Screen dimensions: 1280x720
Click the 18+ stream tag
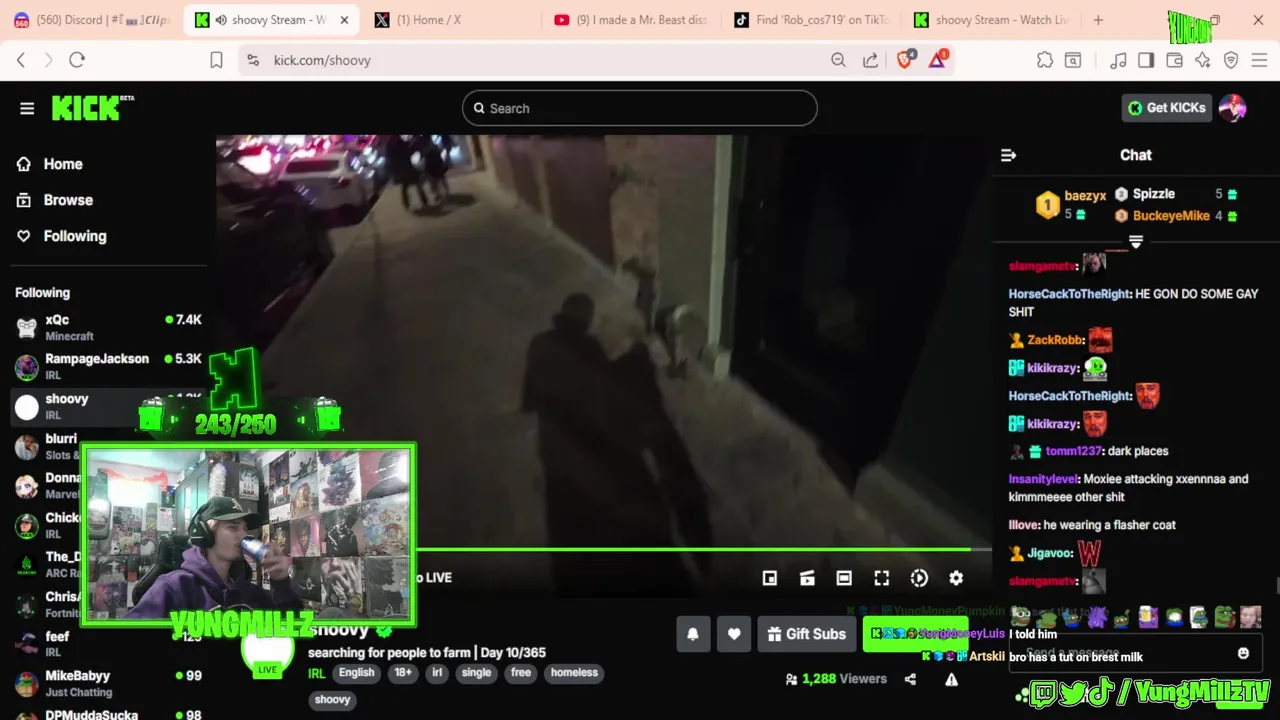pos(403,673)
